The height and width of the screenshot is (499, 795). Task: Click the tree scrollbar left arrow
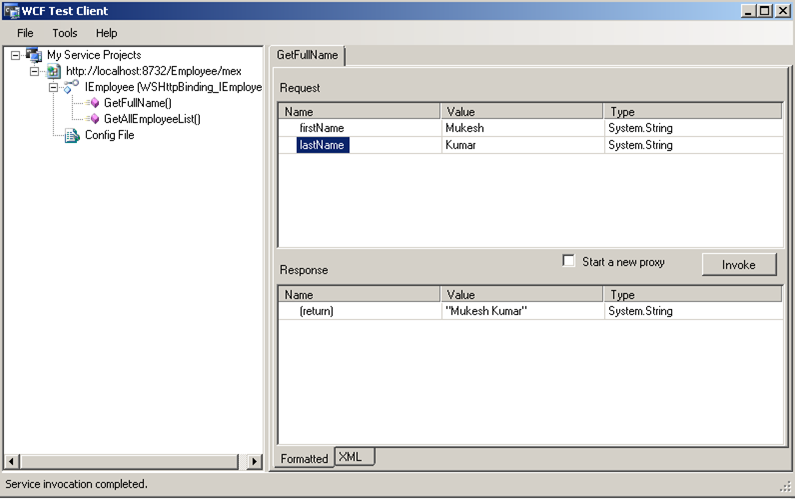[11, 461]
